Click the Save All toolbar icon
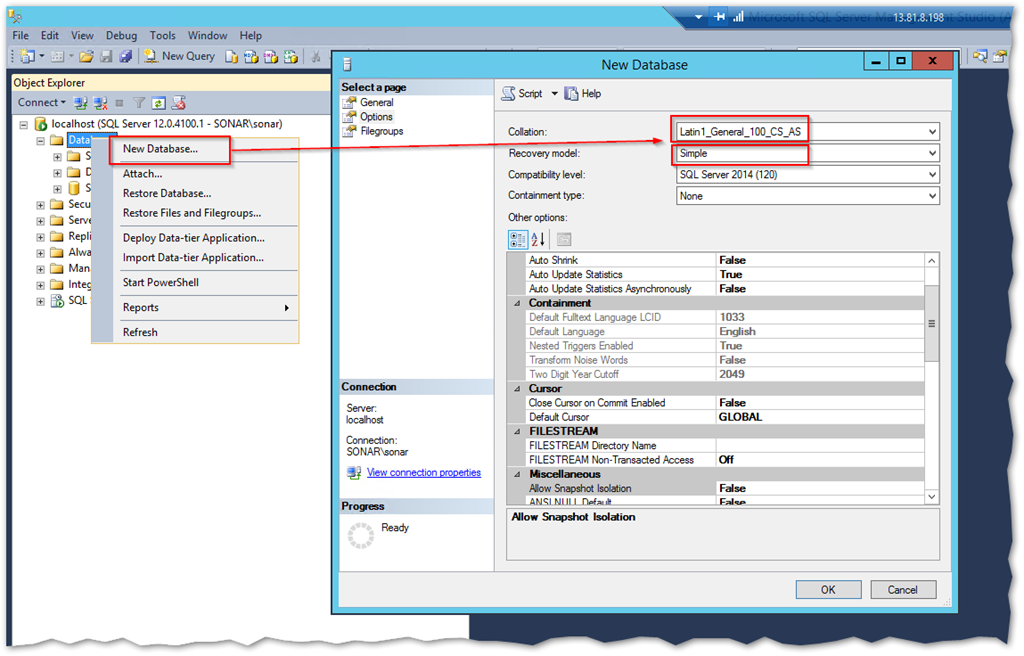The width and height of the screenshot is (1024, 656). 125,57
